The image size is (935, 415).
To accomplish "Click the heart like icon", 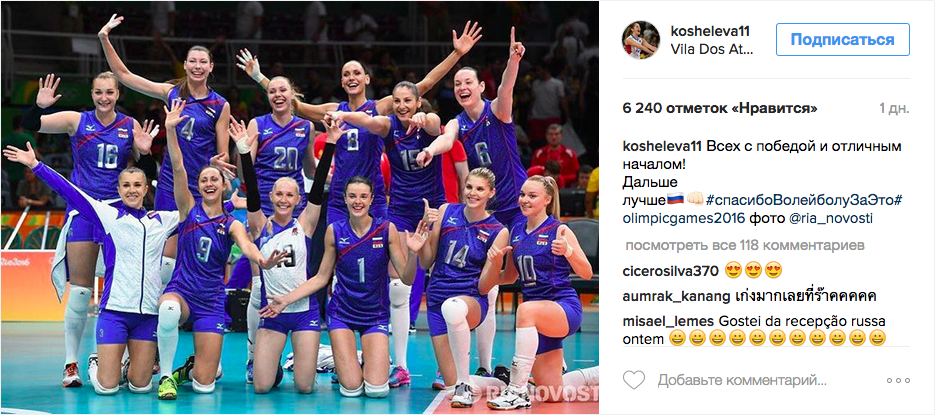I will click(x=634, y=380).
